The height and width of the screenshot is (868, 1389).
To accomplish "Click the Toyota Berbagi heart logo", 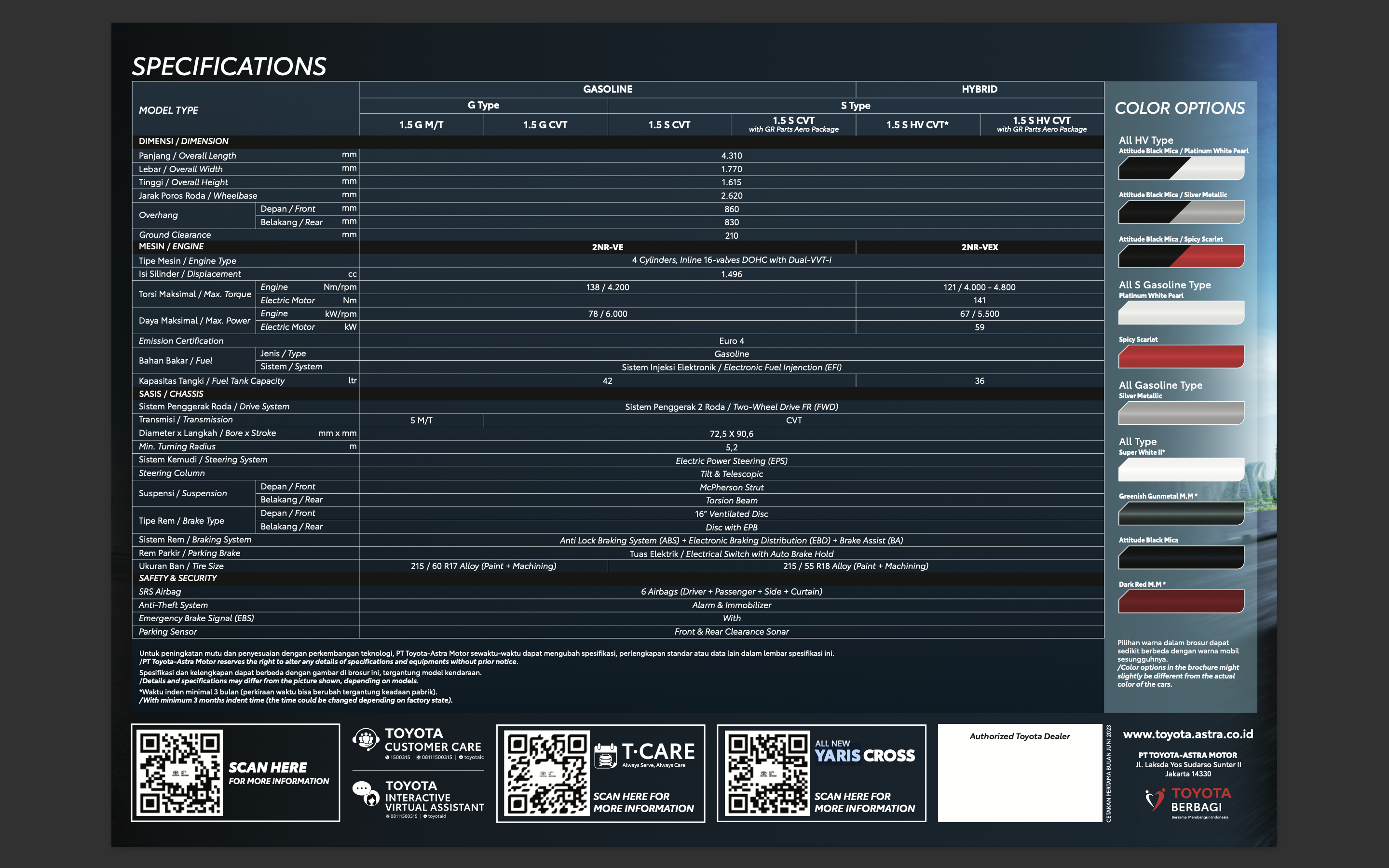I will coord(1155,799).
